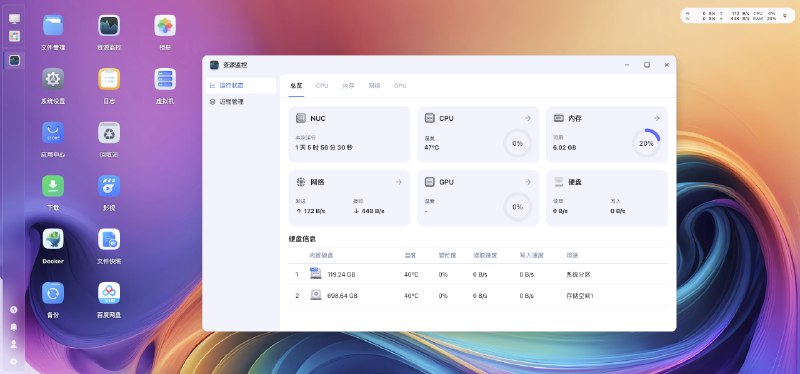This screenshot has width=800, height=374.
Task: Minimize the resource monitor window
Action: coord(627,65)
